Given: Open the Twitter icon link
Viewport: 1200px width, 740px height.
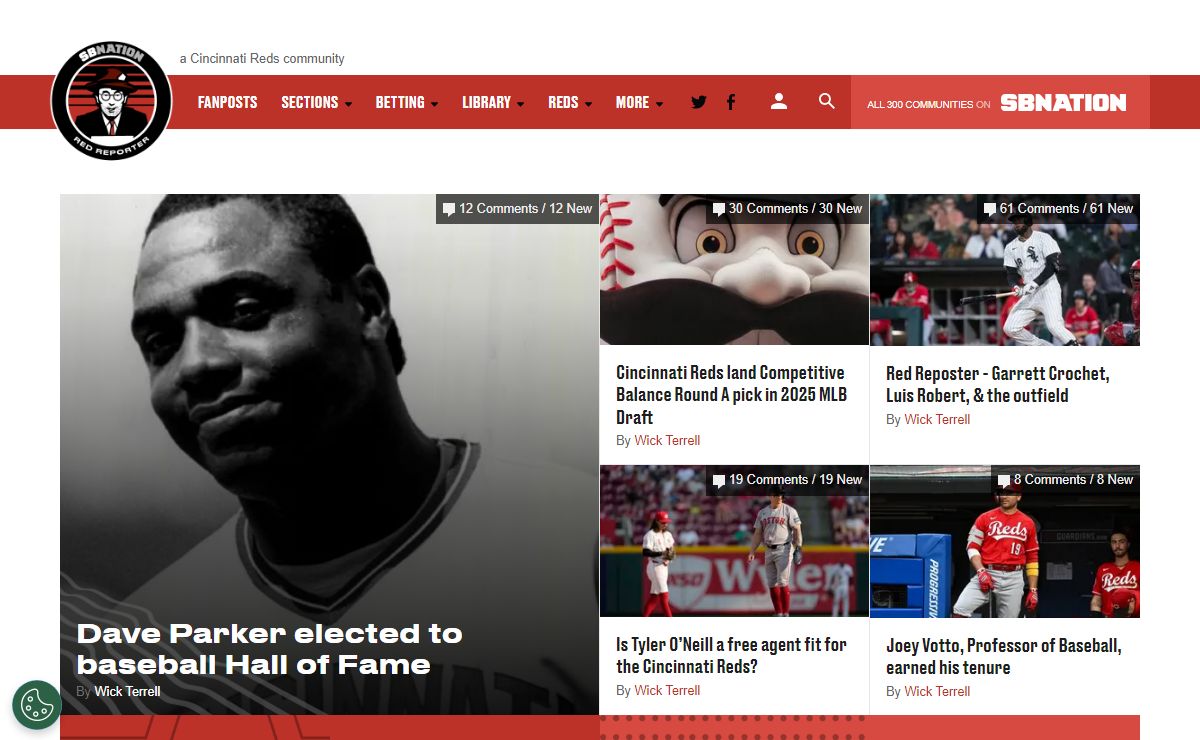Looking at the screenshot, I should (x=699, y=102).
